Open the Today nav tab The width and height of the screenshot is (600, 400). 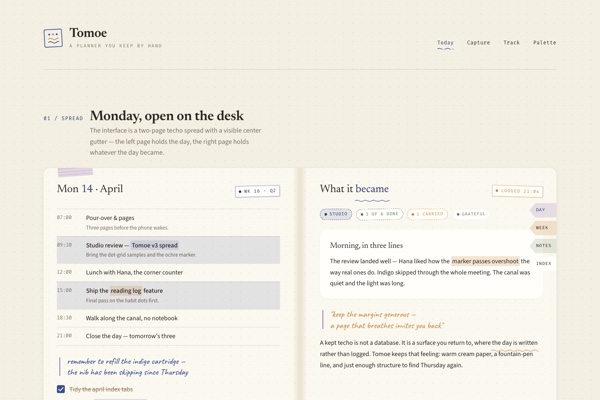coord(445,42)
